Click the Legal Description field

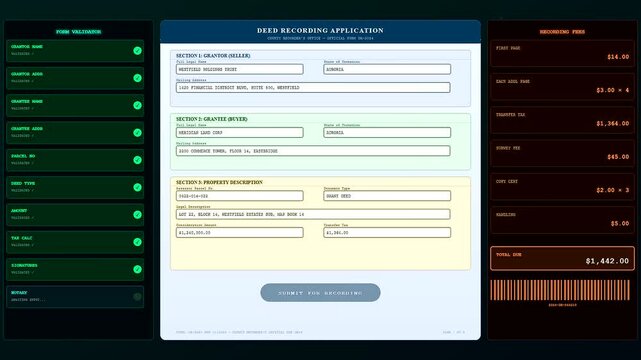click(x=313, y=214)
